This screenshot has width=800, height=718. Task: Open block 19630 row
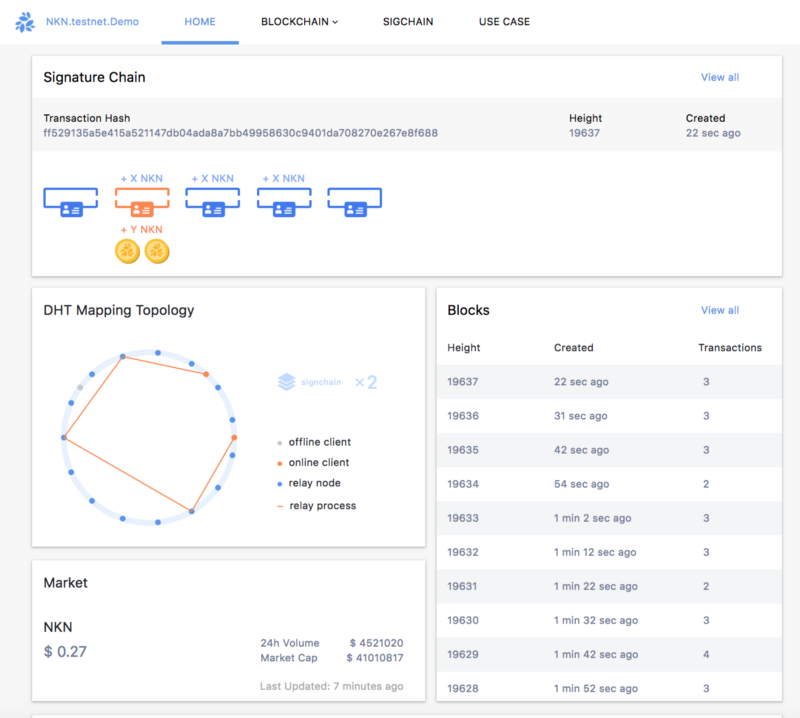(x=609, y=621)
